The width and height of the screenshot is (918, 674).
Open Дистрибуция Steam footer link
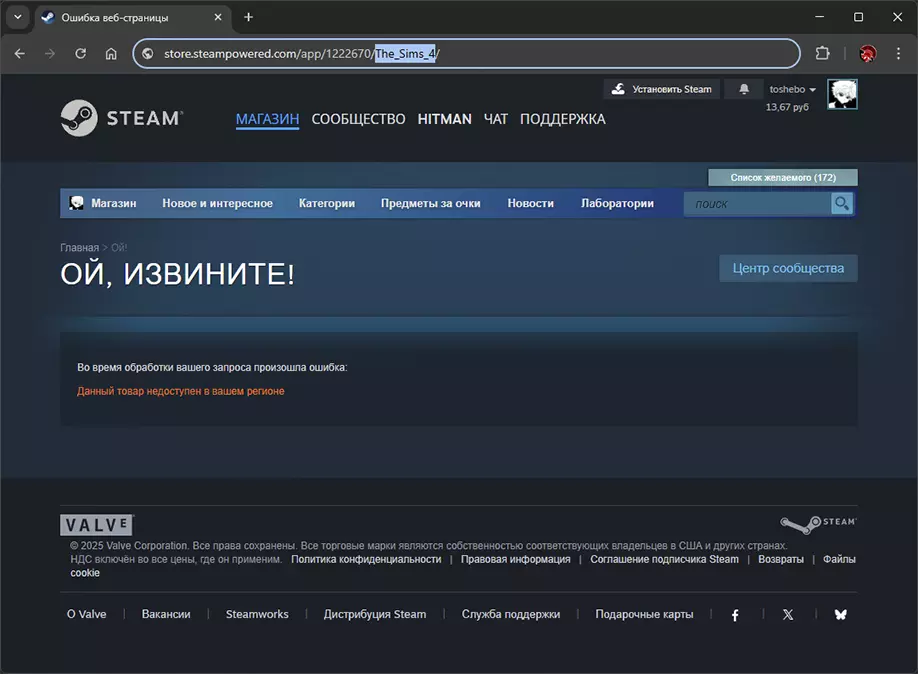pyautogui.click(x=375, y=614)
